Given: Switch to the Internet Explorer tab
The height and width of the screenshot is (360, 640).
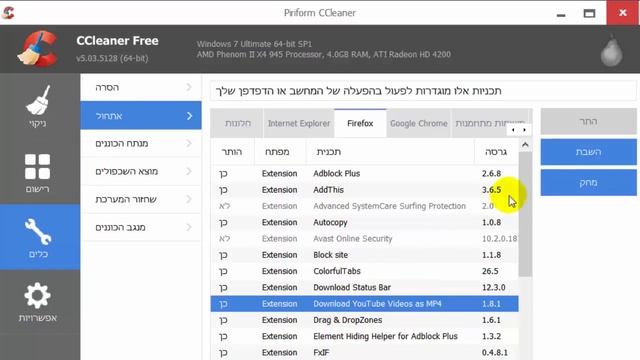Looking at the screenshot, I should click(299, 123).
